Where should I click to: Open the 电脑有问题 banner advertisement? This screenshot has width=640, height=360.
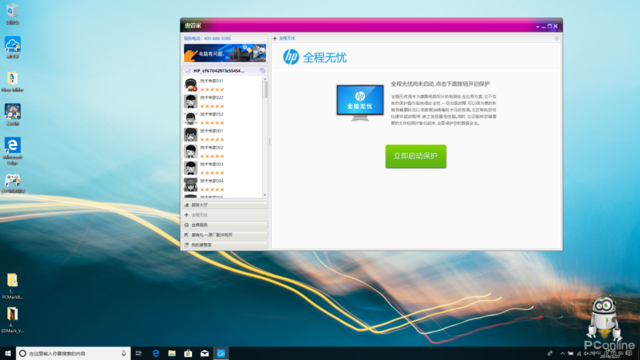(225, 53)
